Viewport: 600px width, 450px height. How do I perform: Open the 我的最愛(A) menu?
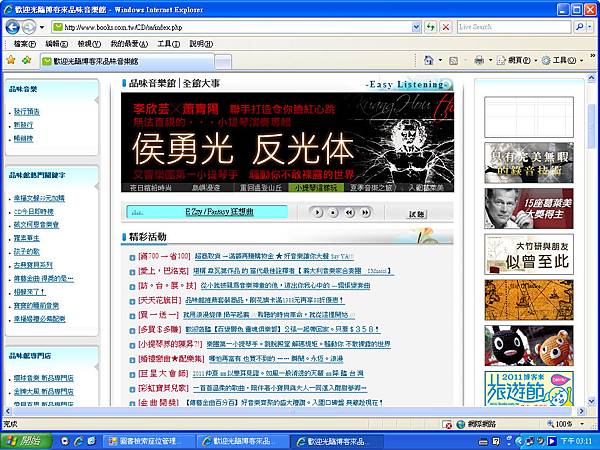(x=129, y=44)
